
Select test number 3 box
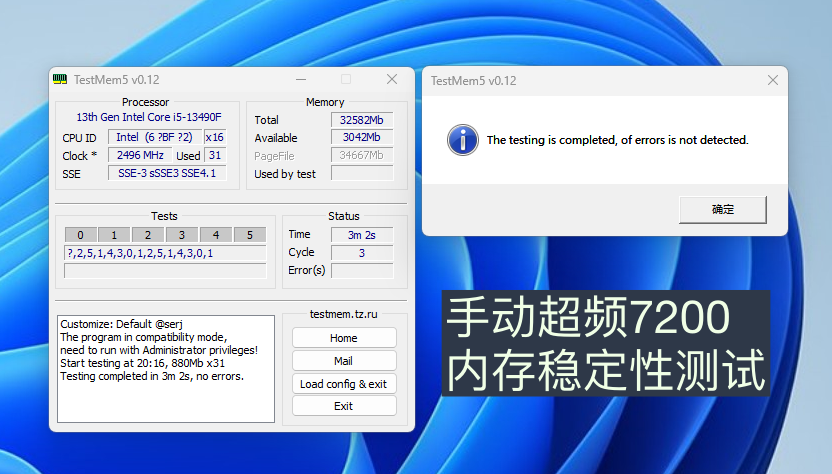pos(182,235)
